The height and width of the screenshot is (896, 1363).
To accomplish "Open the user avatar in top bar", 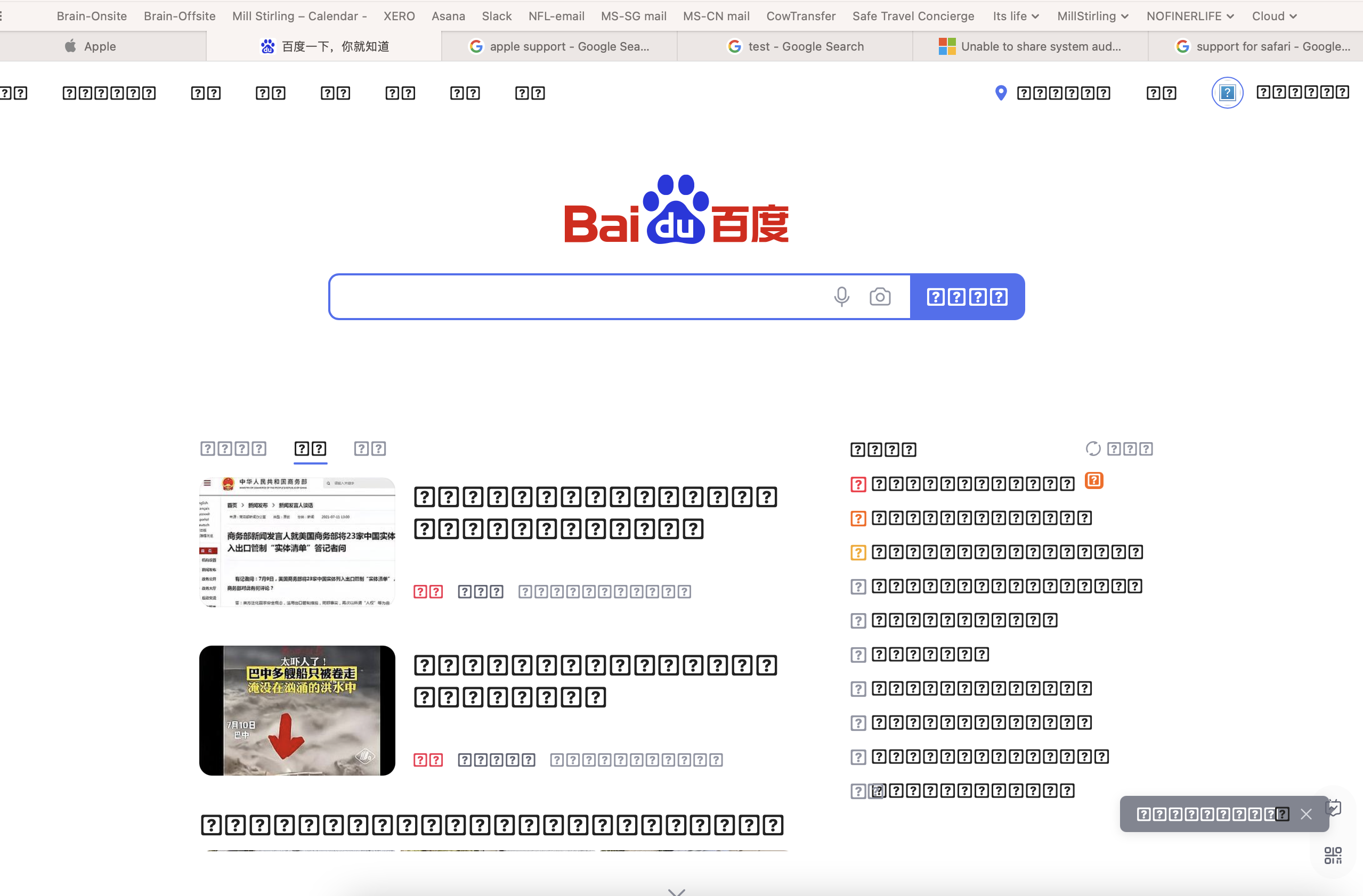I will (1227, 93).
